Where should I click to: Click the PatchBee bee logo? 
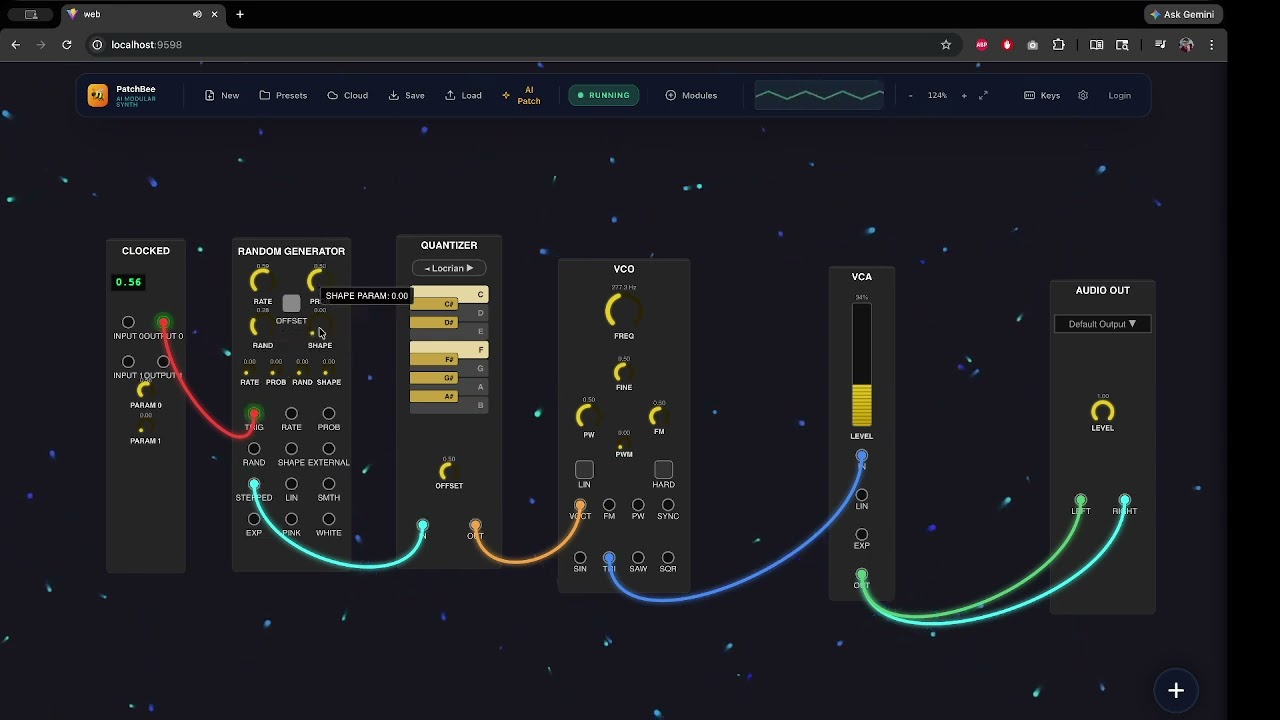tap(97, 95)
